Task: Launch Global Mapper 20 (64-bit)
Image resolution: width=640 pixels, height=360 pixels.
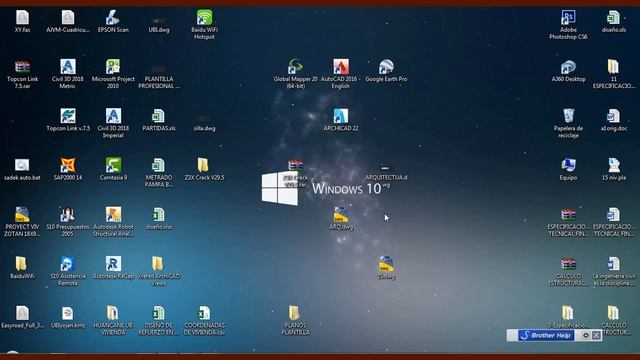Action: 295,67
